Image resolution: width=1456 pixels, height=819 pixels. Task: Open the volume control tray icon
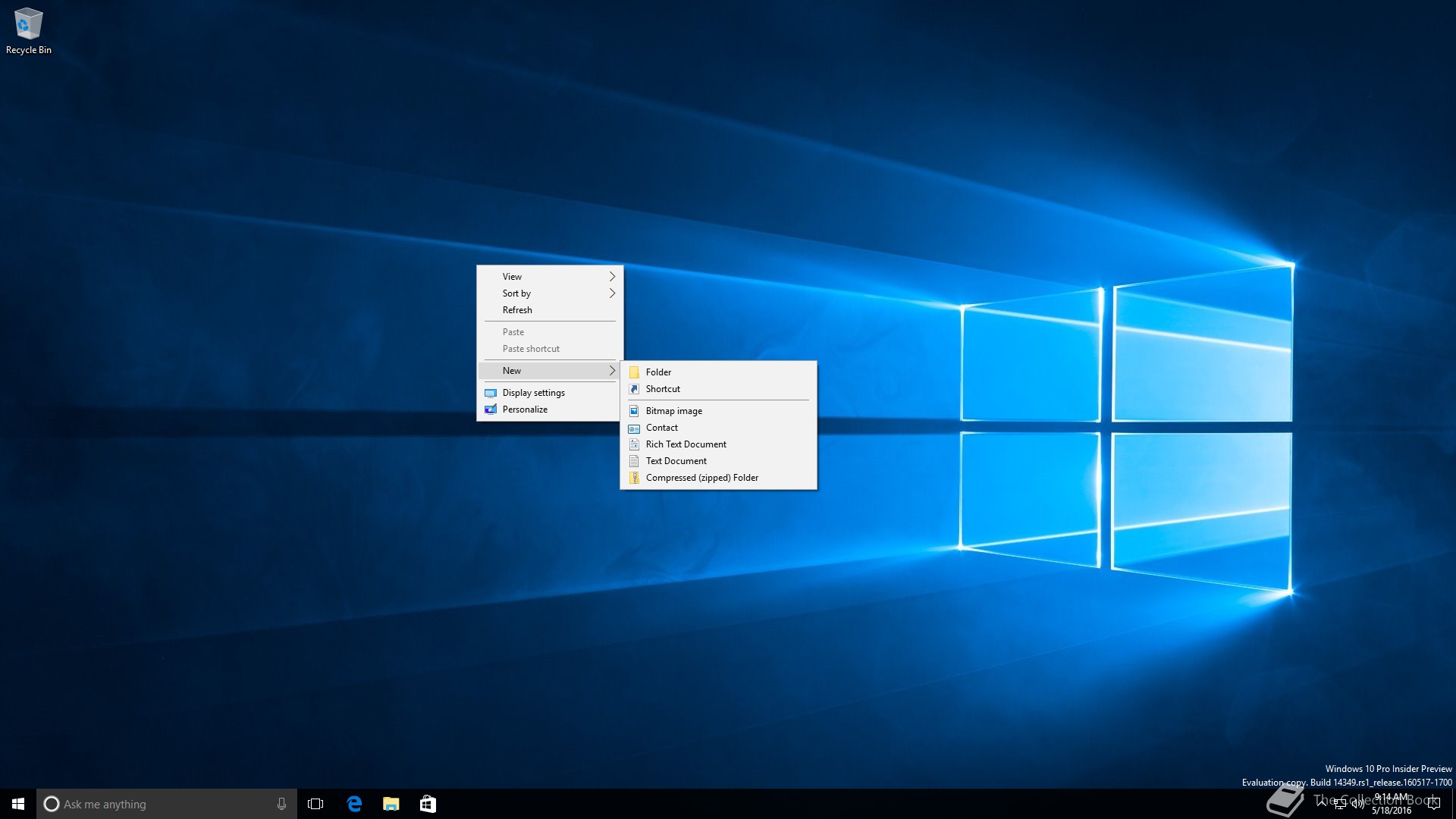pyautogui.click(x=1357, y=804)
